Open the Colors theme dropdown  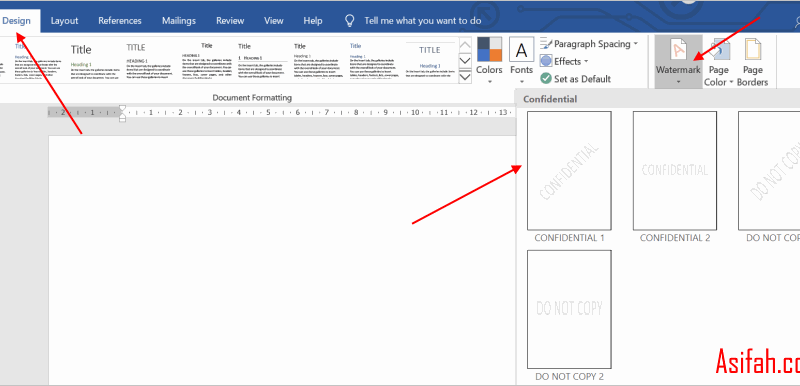pos(489,61)
